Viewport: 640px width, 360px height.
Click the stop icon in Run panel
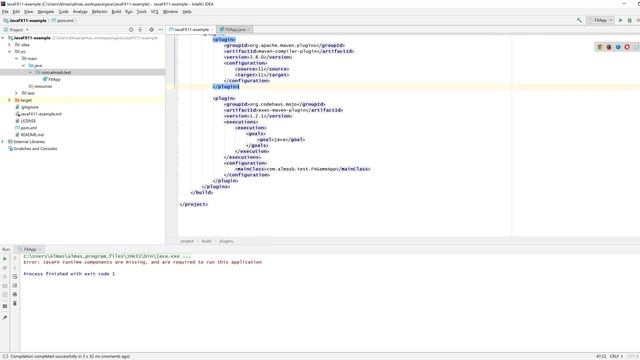pyautogui.click(x=5, y=268)
